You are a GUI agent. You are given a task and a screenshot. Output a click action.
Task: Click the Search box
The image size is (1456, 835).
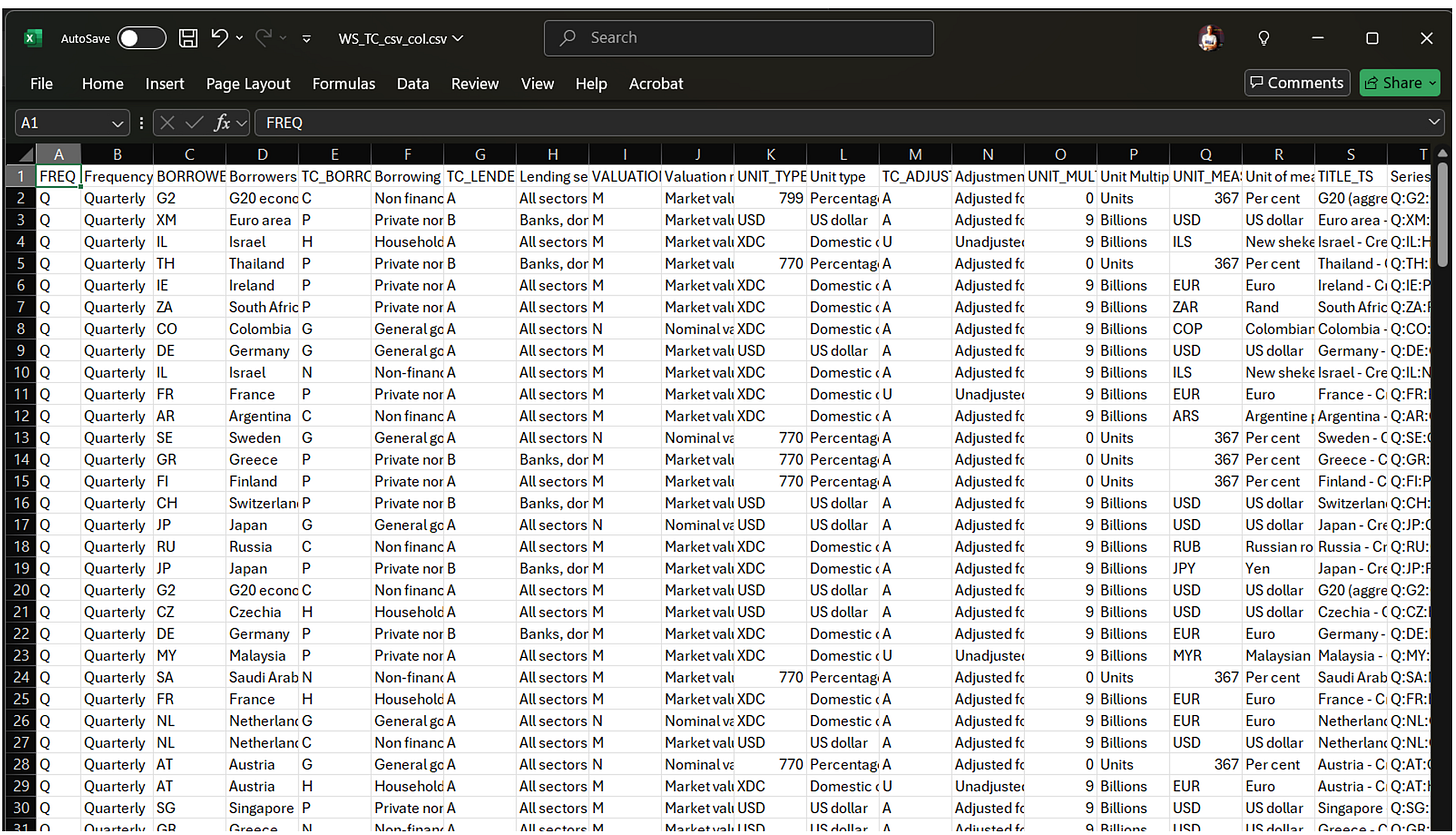pyautogui.click(x=739, y=38)
